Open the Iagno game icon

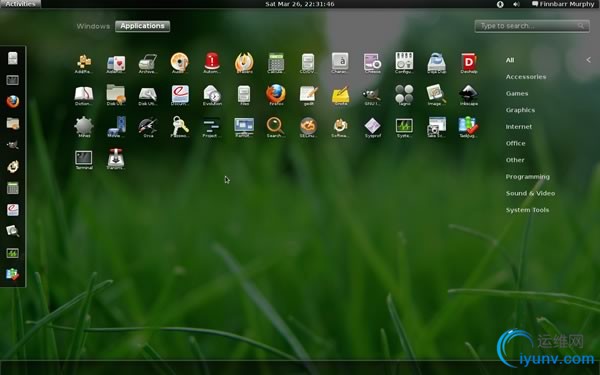(404, 95)
